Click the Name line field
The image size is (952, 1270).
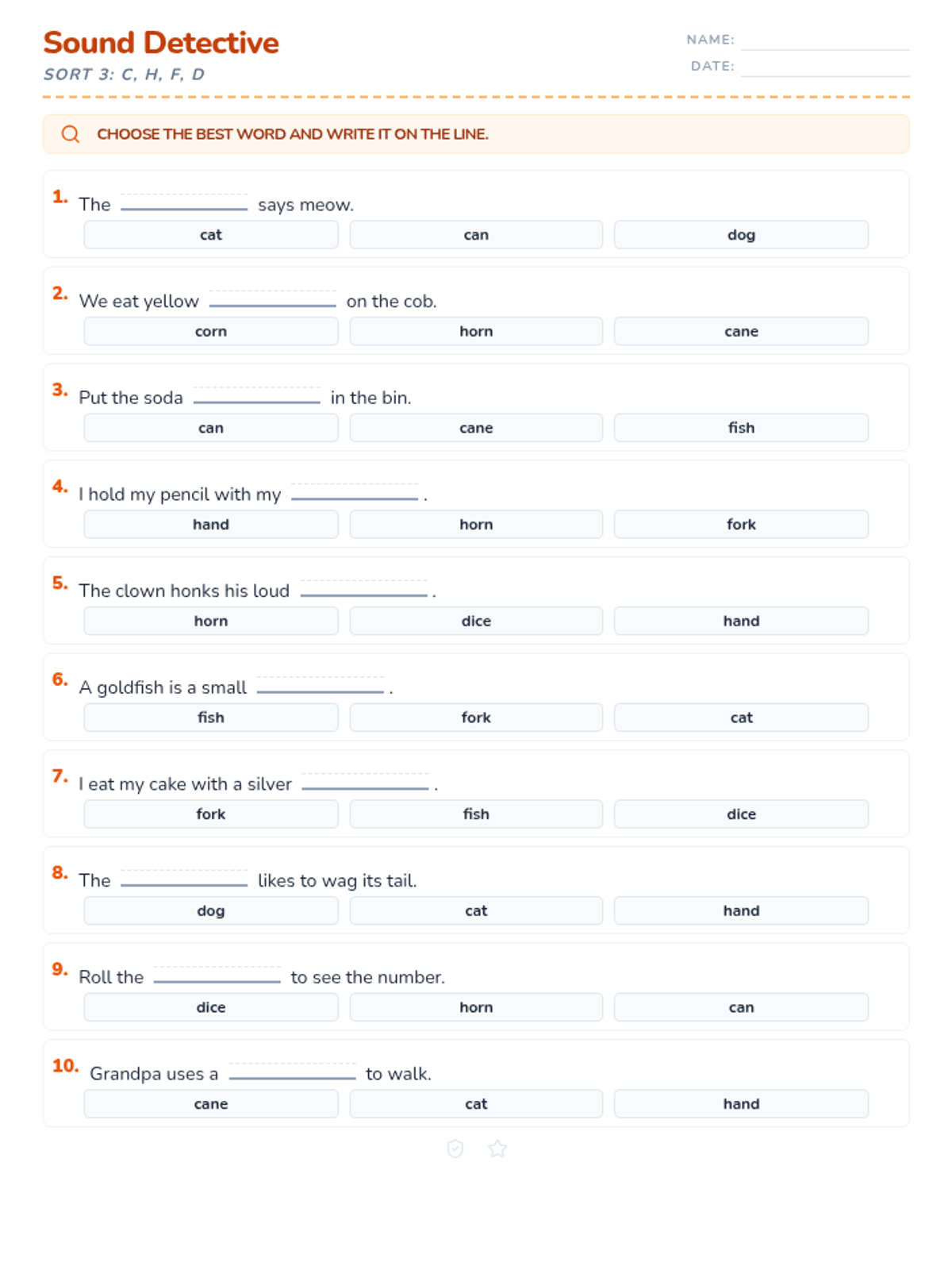click(824, 41)
